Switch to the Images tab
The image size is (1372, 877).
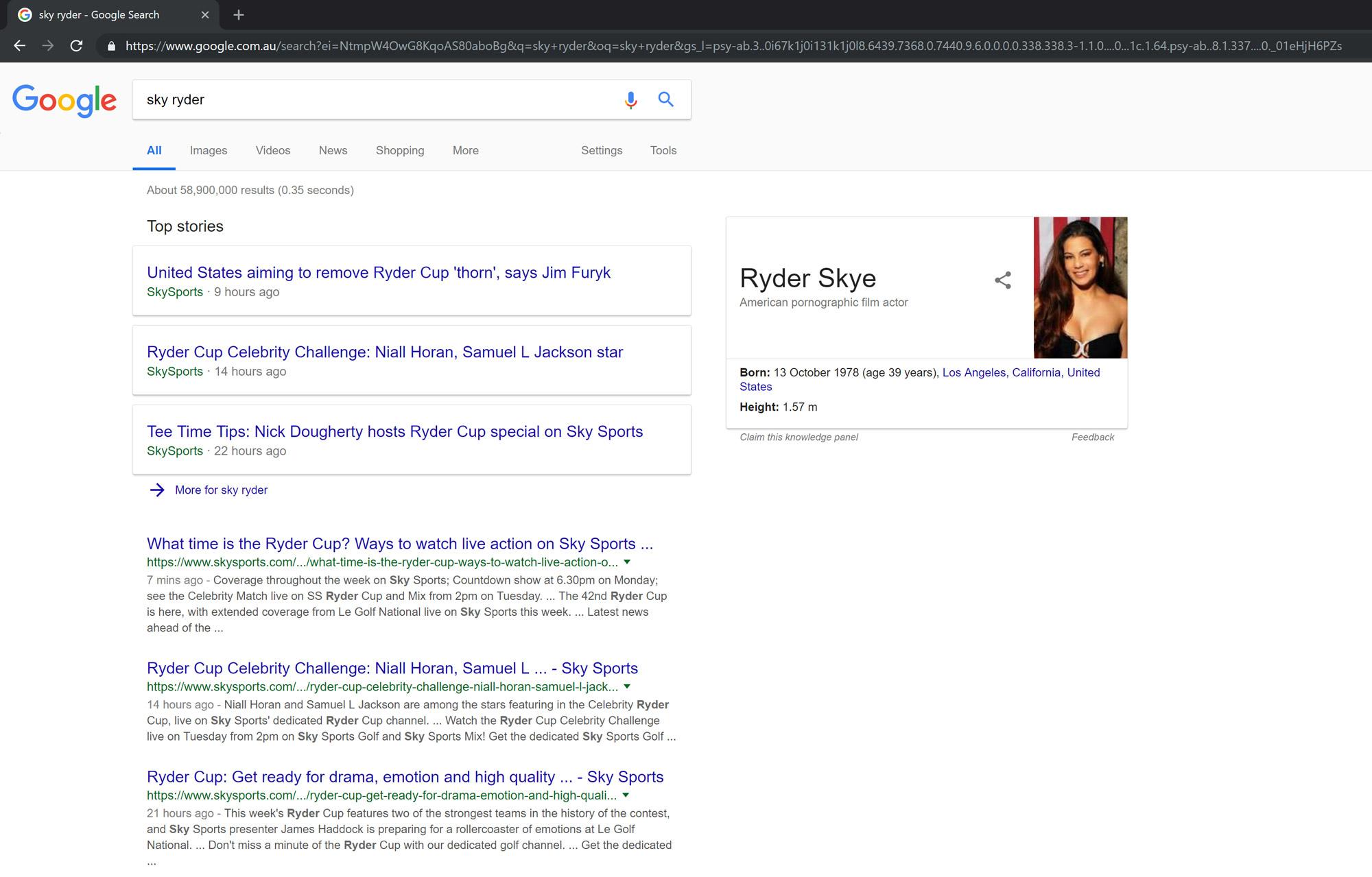[x=209, y=150]
